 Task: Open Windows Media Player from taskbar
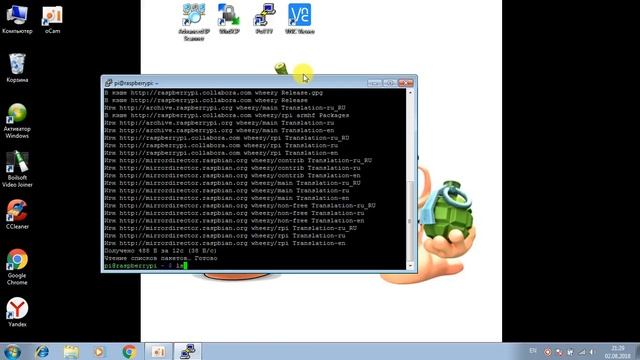click(x=99, y=351)
